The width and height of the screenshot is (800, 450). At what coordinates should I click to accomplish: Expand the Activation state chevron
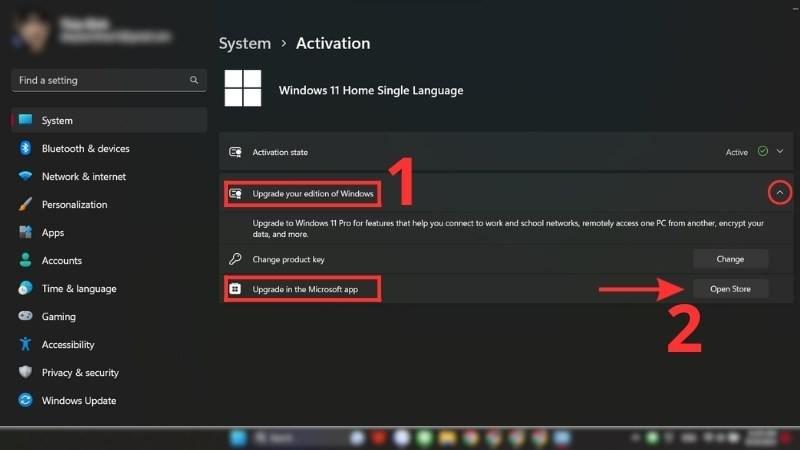[780, 152]
